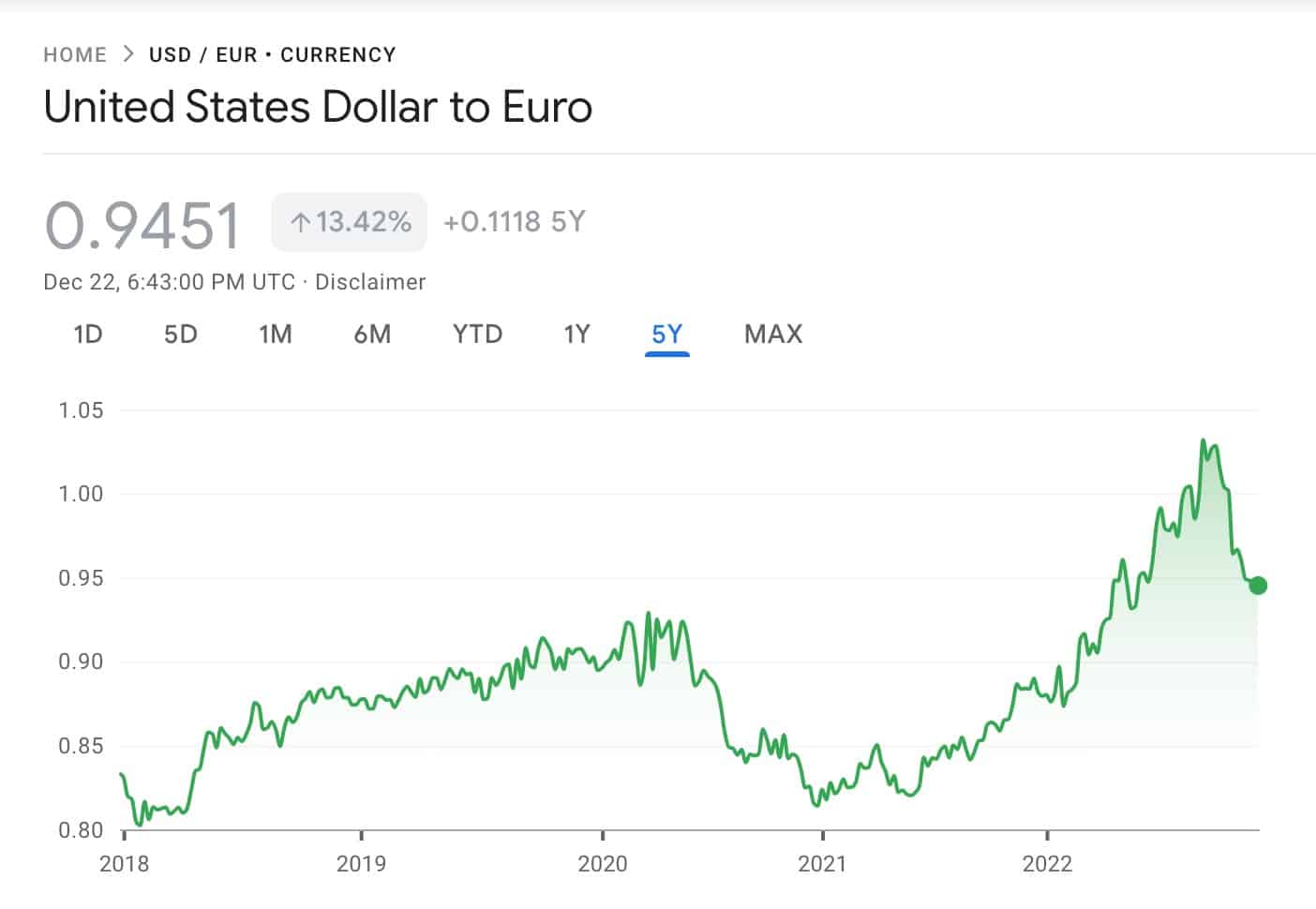Click the active 5Y range tab
Screen dimensions: 1316x909
click(666, 335)
